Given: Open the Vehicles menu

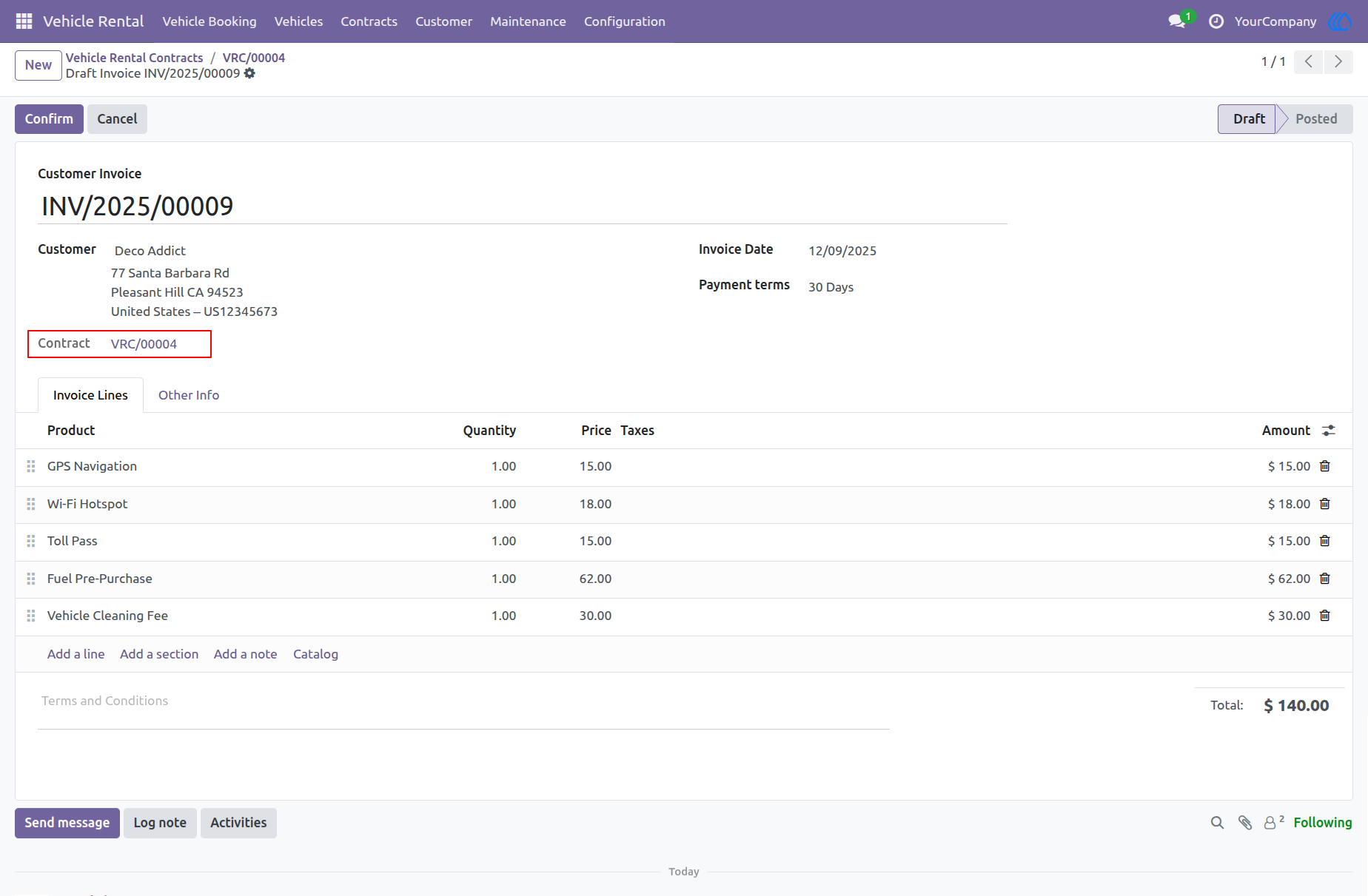Looking at the screenshot, I should [298, 21].
